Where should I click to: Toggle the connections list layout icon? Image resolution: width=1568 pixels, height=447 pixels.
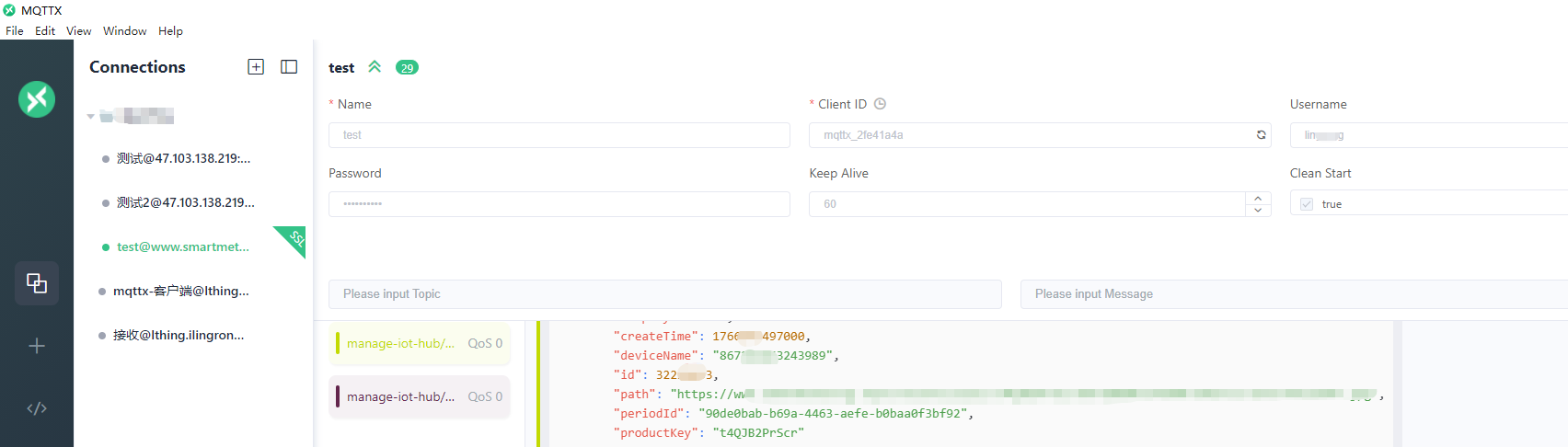(289, 67)
